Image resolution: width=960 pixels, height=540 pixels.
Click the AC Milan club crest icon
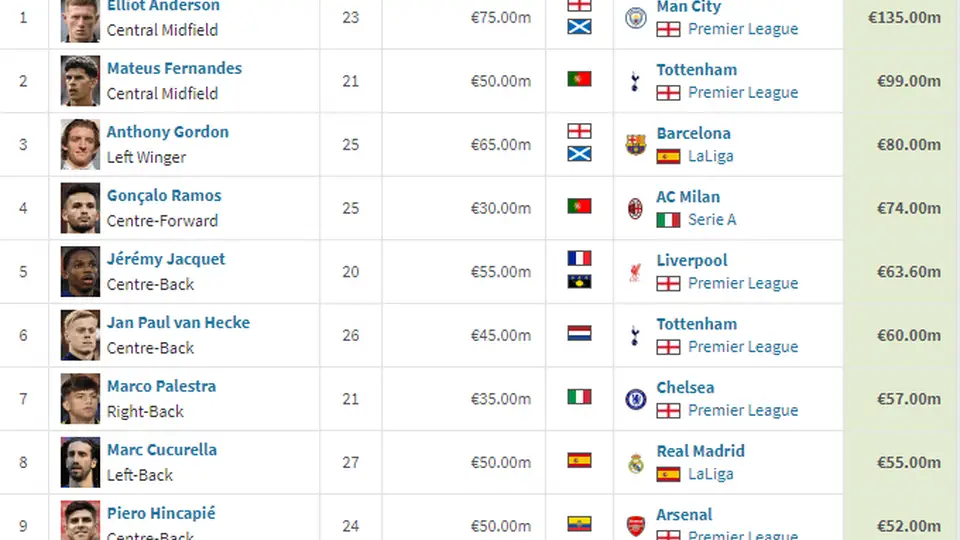coord(636,208)
